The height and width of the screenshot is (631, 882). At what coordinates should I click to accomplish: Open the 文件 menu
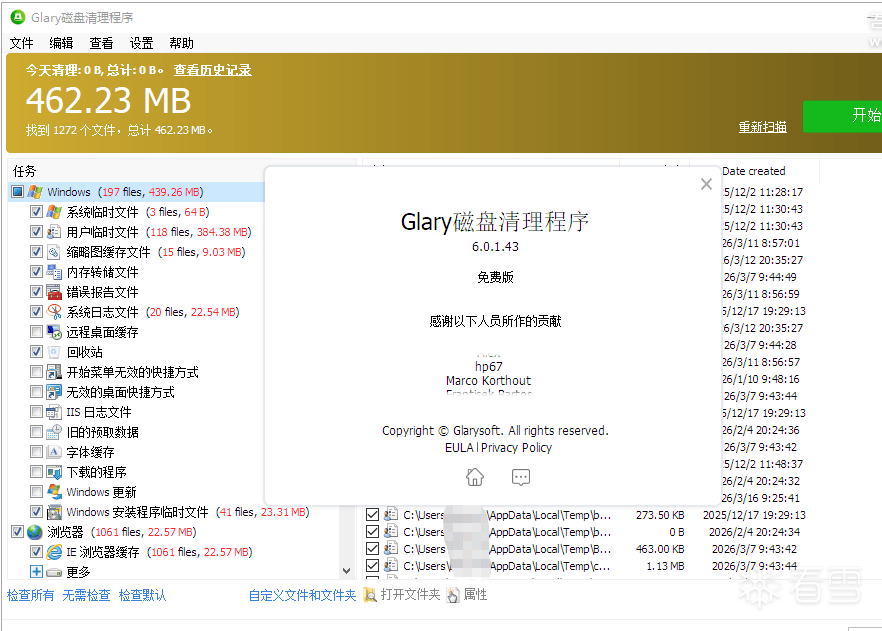pyautogui.click(x=21, y=43)
